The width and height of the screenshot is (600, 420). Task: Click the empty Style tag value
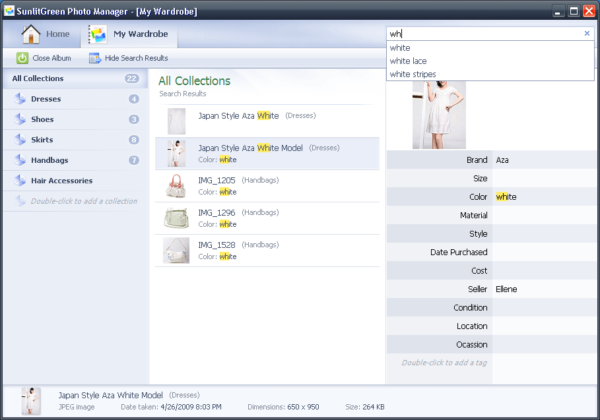[543, 234]
